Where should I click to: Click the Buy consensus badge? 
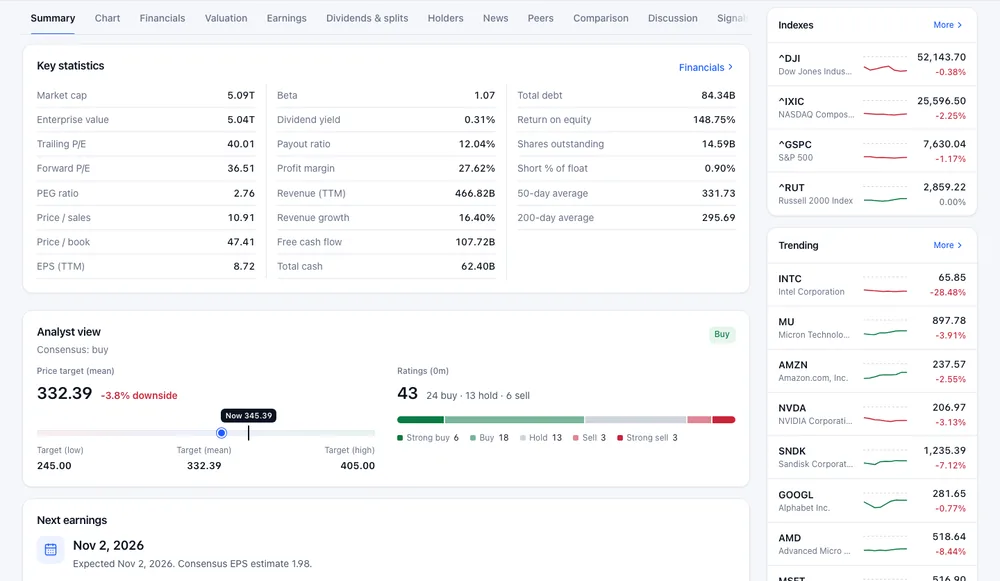pyautogui.click(x=722, y=334)
